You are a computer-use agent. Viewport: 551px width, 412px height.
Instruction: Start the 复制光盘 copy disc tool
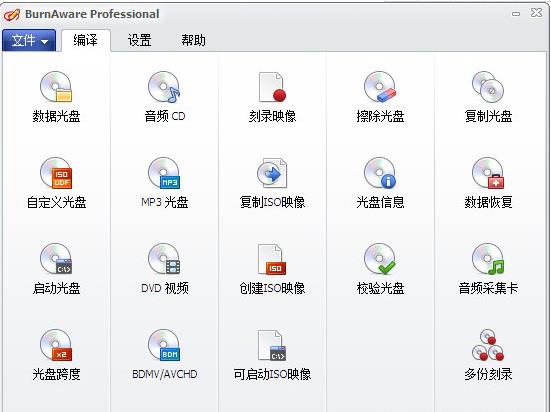pyautogui.click(x=488, y=97)
